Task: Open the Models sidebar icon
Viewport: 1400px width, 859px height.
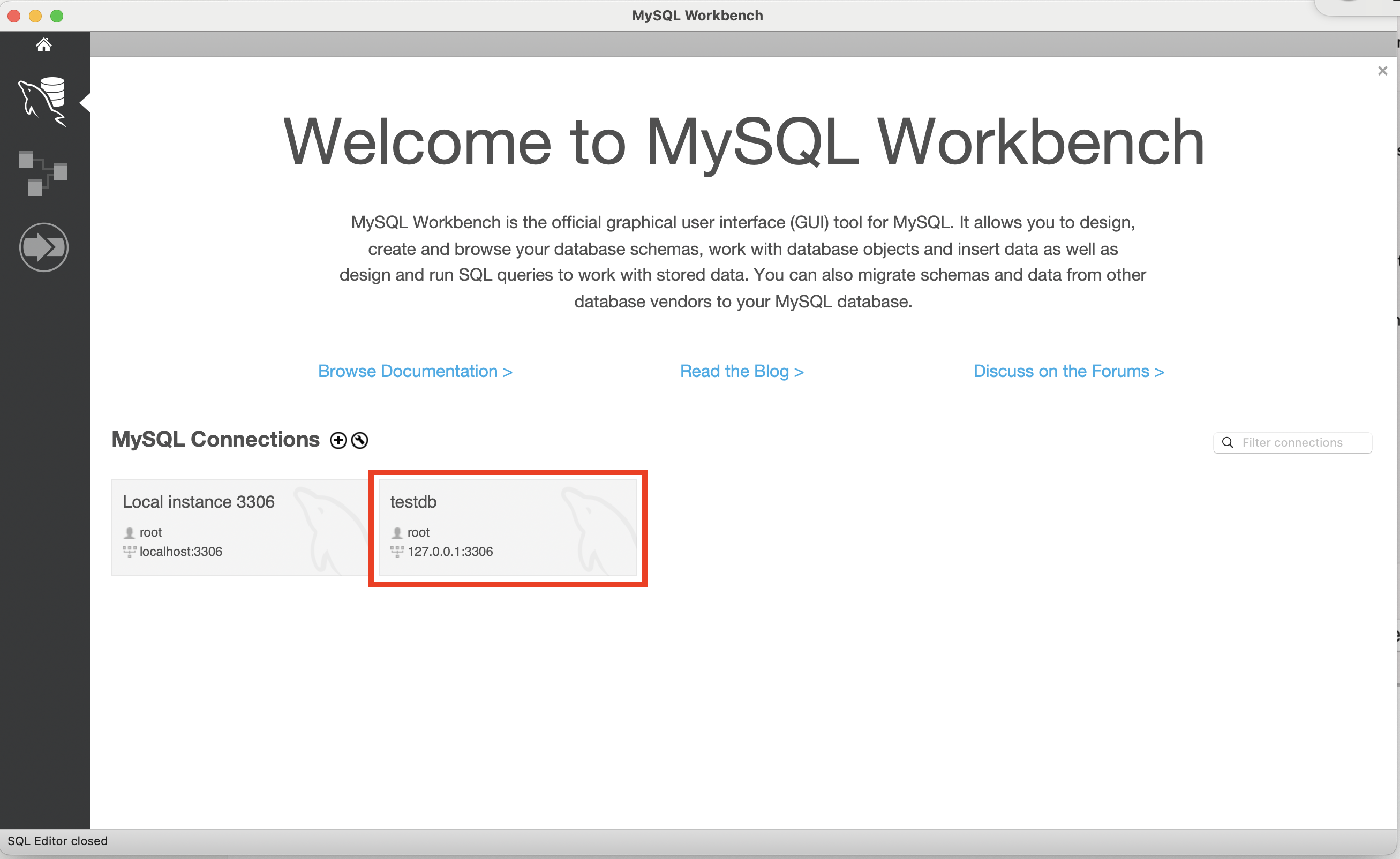Action: [44, 174]
